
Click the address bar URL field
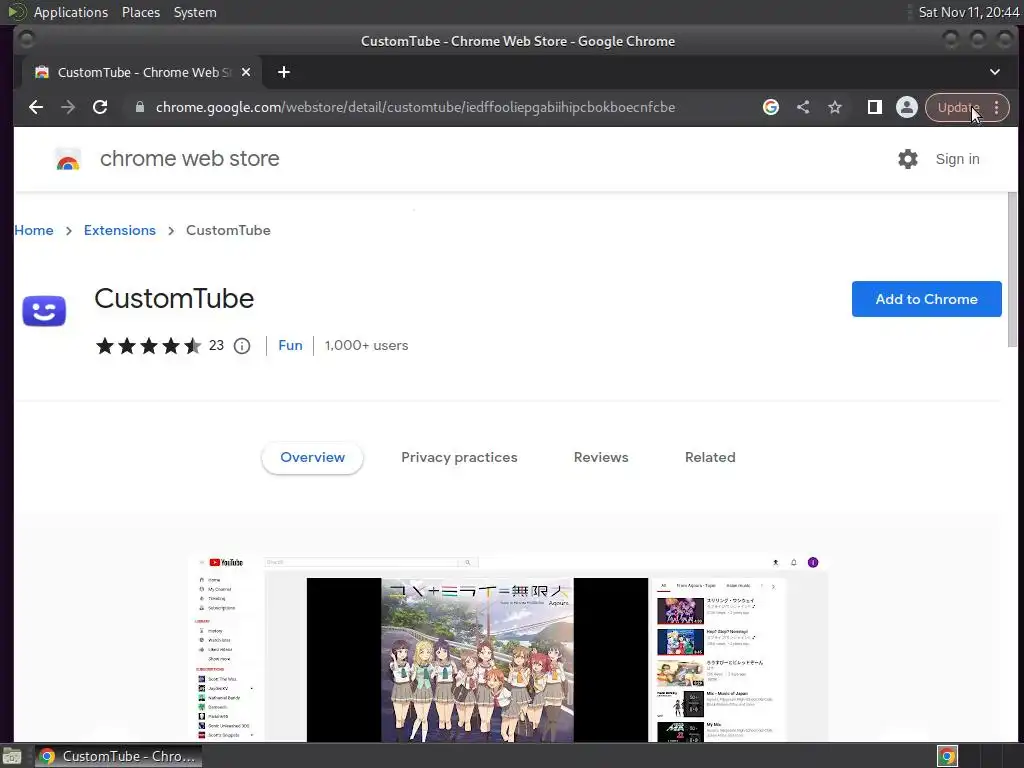pos(415,108)
